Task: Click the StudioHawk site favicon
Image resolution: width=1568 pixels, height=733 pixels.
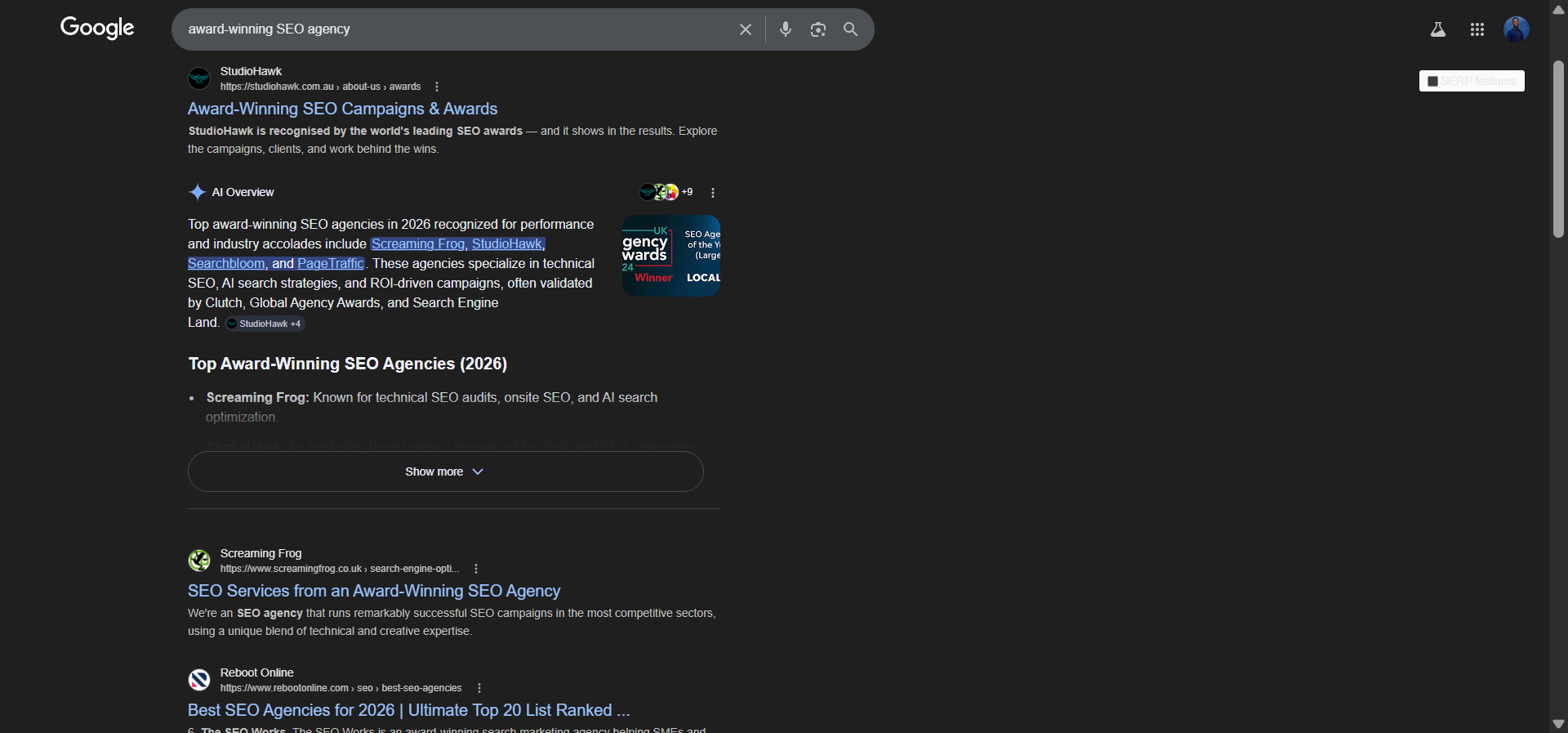Action: (x=199, y=78)
